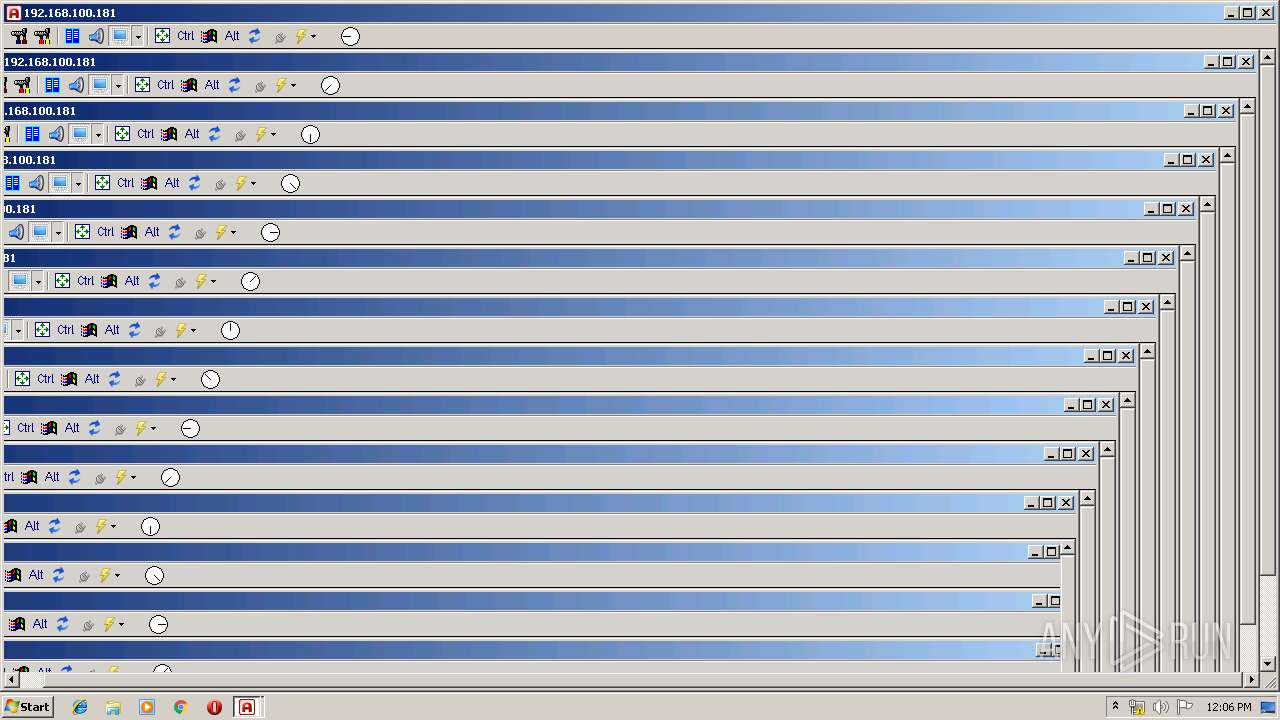The width and height of the screenshot is (1280, 720).
Task: Switch outermost window to full screen mode
Action: (163, 36)
